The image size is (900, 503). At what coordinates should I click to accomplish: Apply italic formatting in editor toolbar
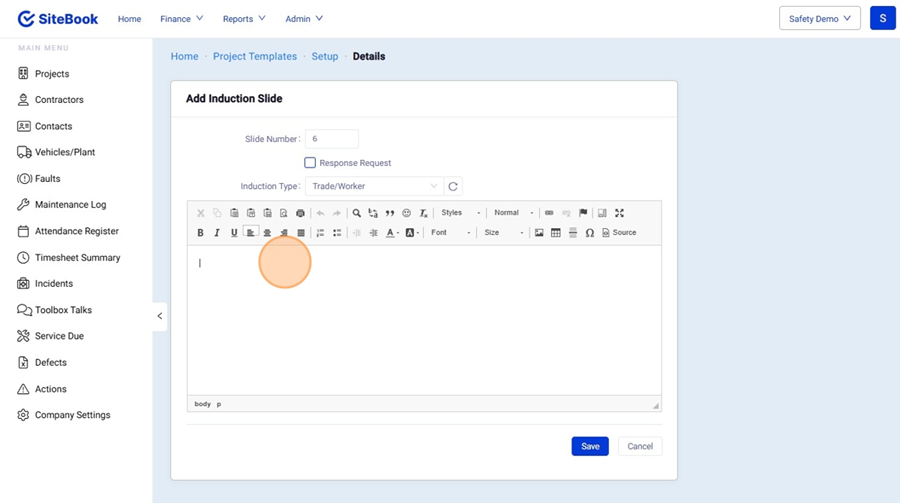(x=217, y=233)
